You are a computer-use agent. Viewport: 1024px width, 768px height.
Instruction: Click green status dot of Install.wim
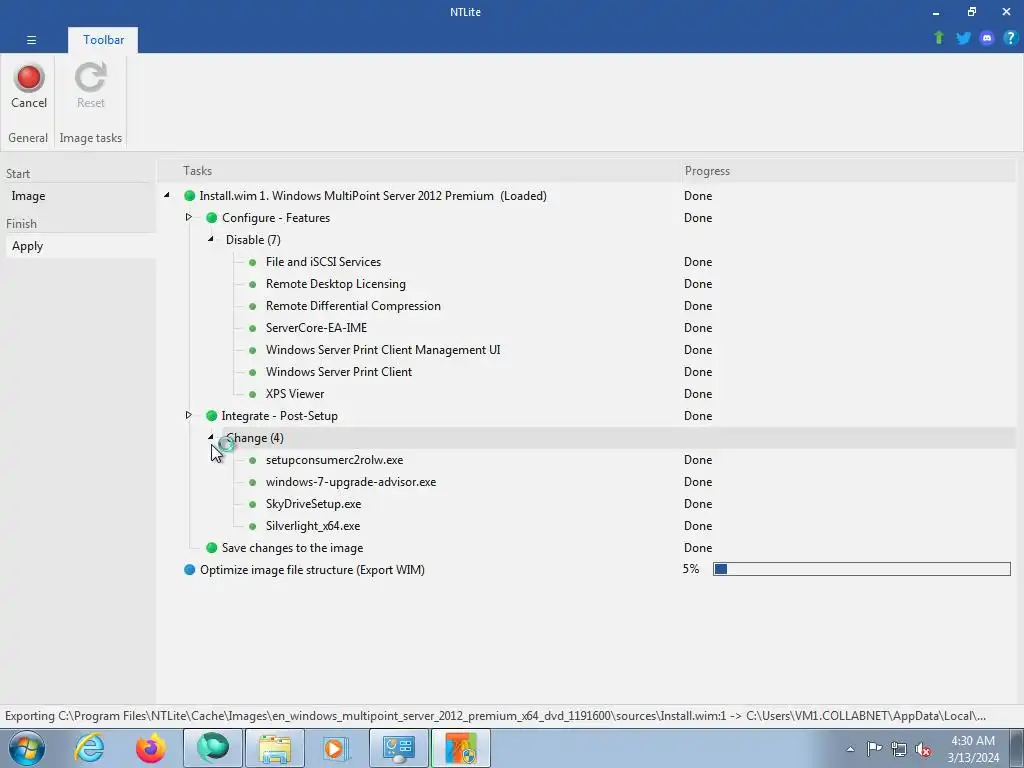point(189,196)
